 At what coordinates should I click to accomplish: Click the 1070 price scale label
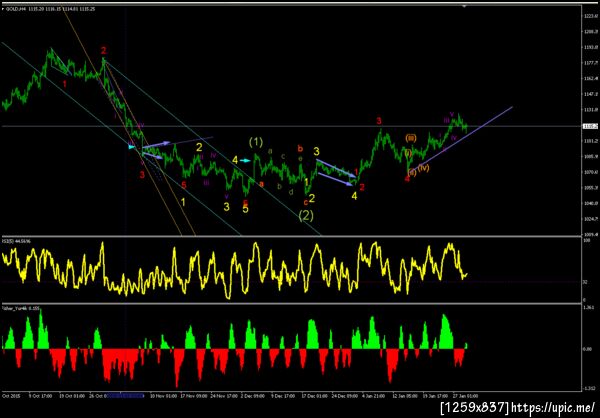(590, 172)
